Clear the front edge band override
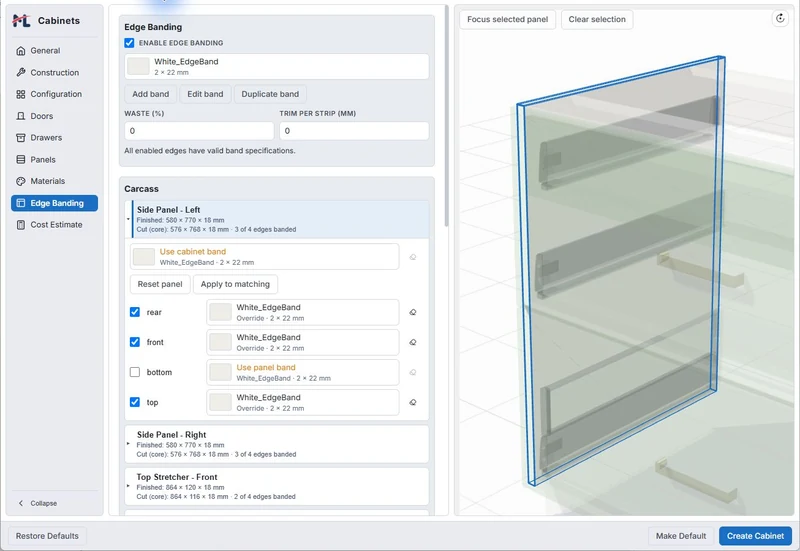 coord(413,342)
